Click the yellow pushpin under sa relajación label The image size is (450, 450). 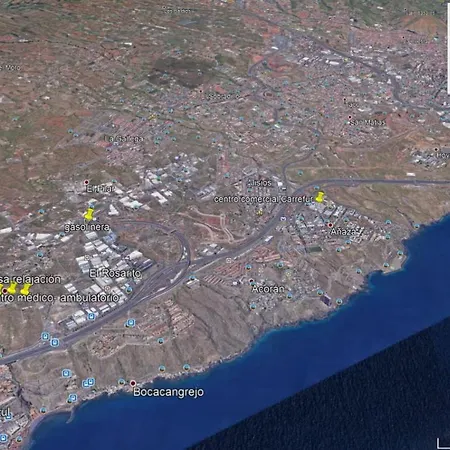12,288
